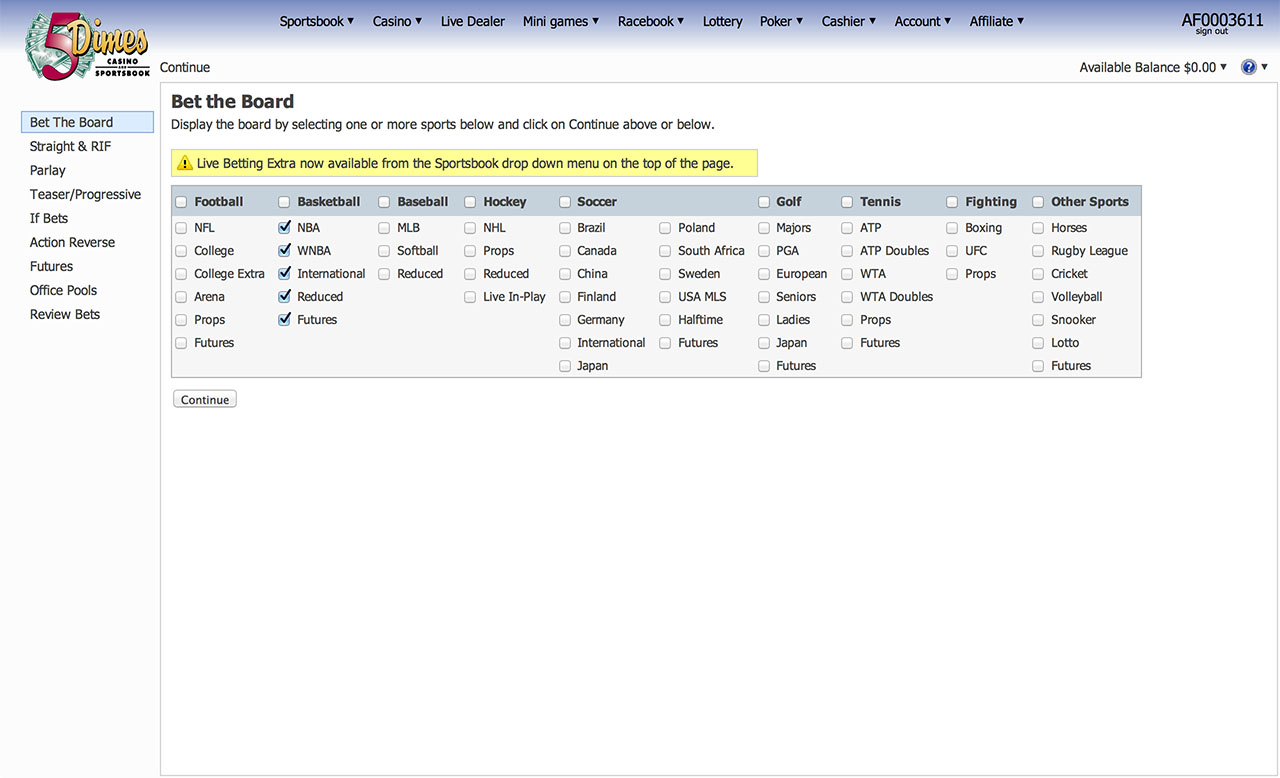Click the yellow warning icon in the notice
This screenshot has width=1280, height=778.
click(185, 163)
